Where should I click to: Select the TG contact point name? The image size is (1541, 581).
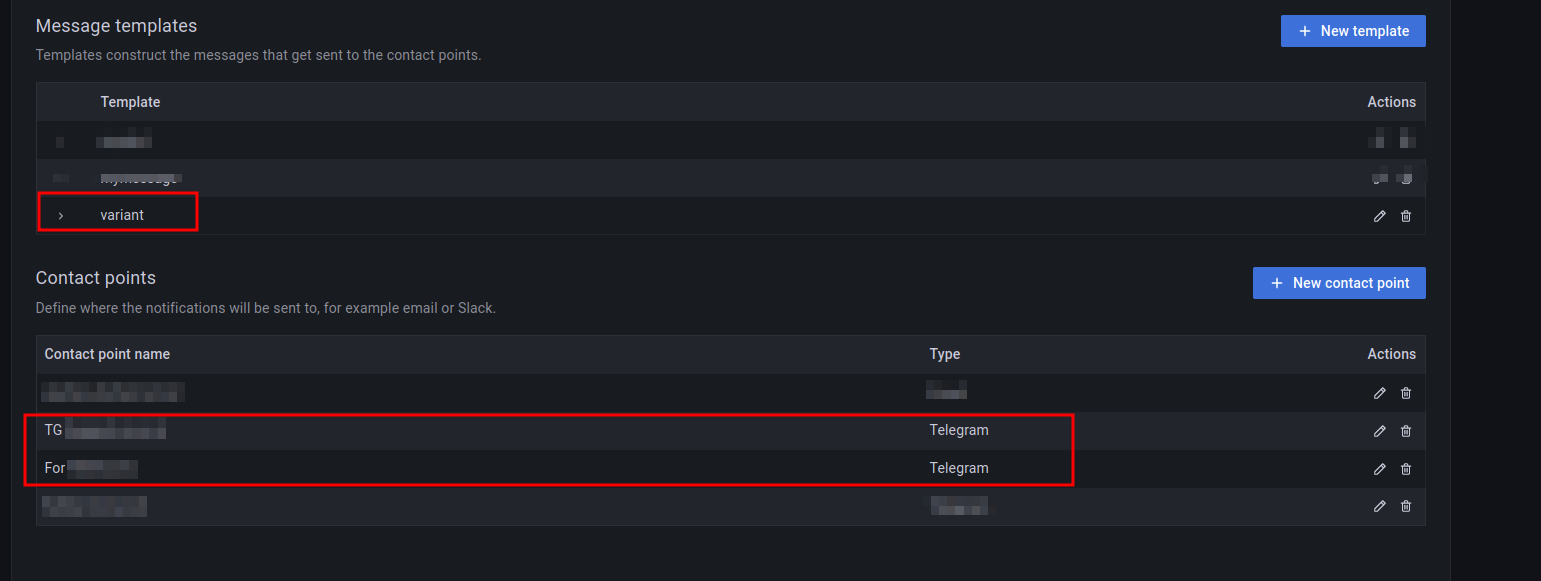click(x=105, y=431)
